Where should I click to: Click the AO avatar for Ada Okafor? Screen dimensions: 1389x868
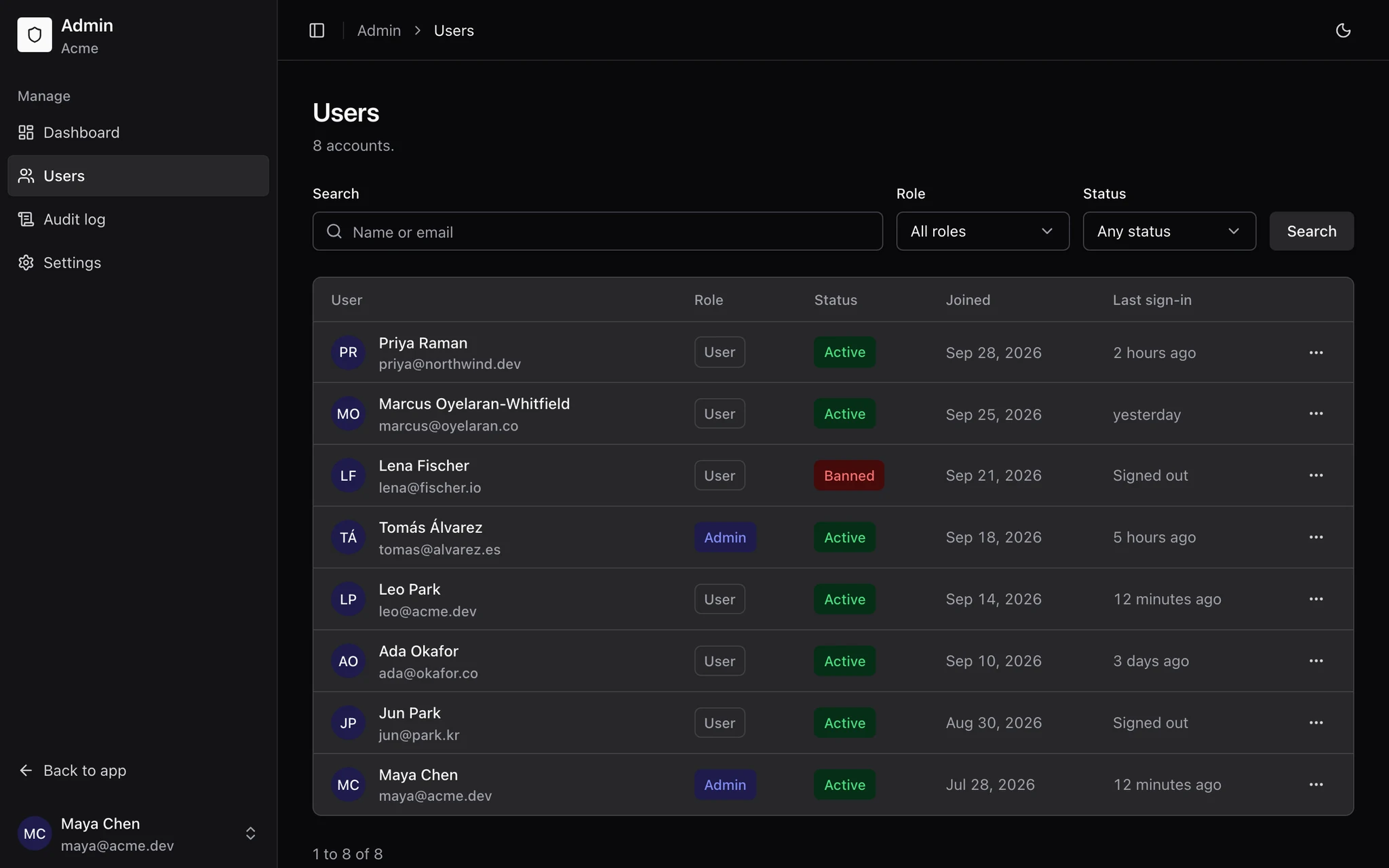(348, 661)
